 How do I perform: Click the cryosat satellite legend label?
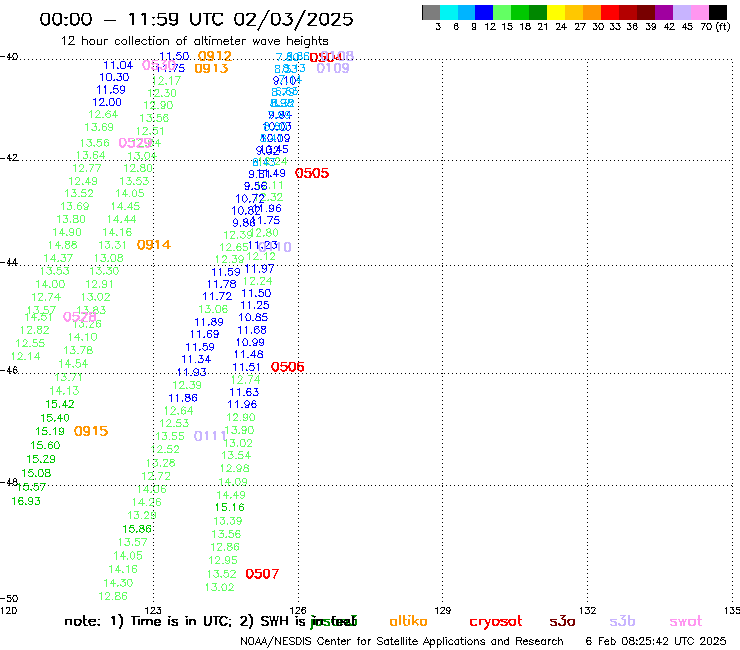pos(496,622)
